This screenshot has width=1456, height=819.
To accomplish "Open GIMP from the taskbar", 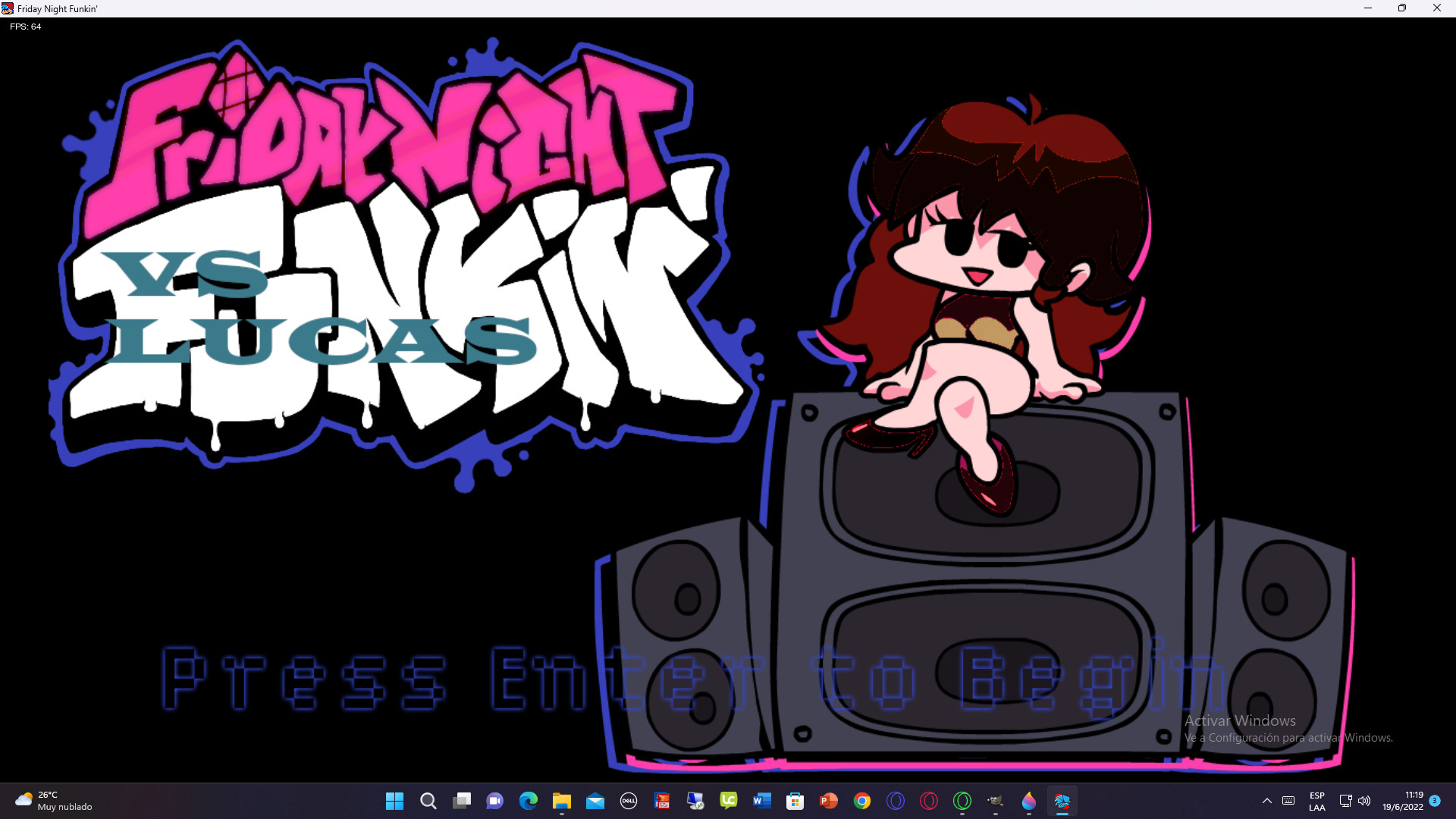I will coord(995,801).
